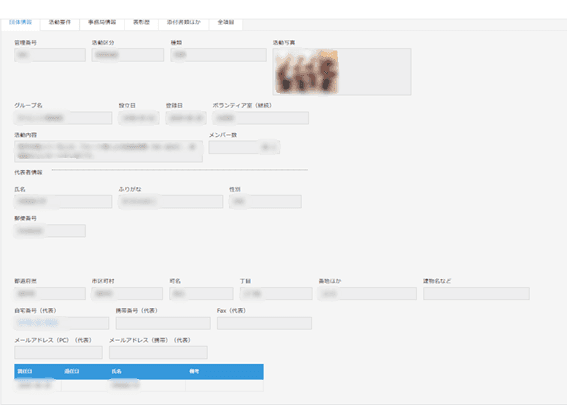Click the 町名 field
567x405 pixels.
[201, 294]
